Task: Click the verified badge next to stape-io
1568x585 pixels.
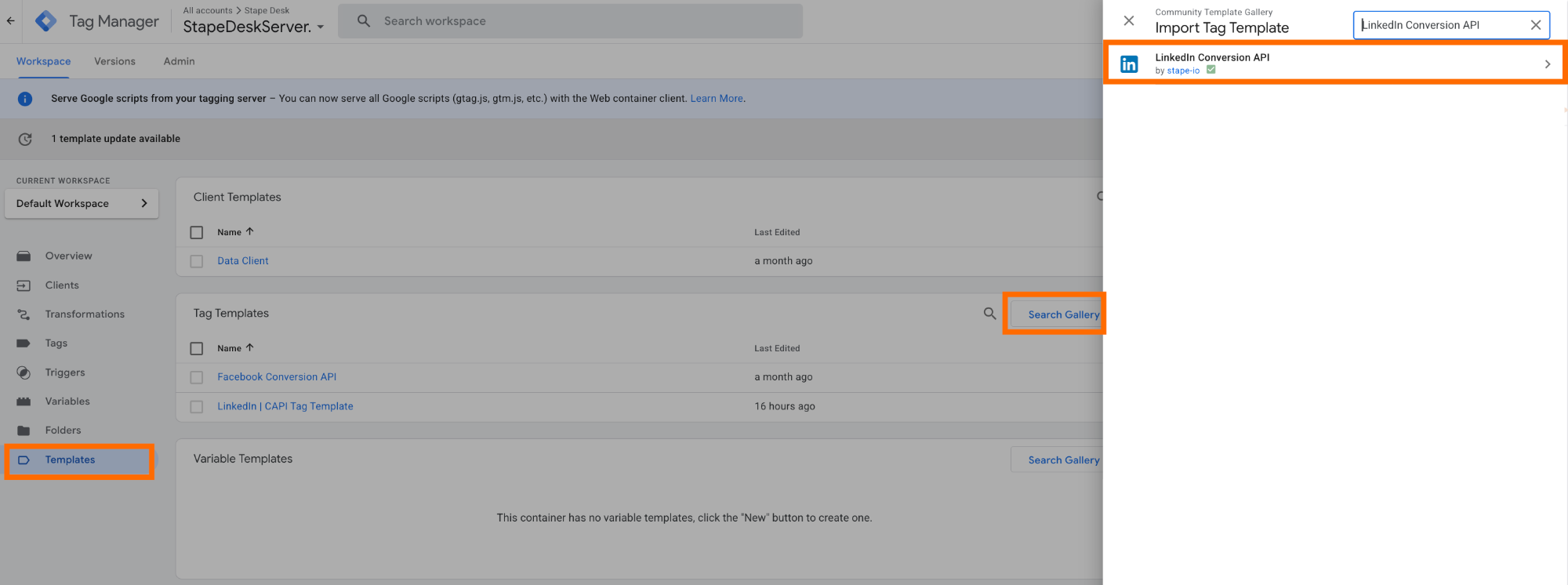Action: (1210, 70)
